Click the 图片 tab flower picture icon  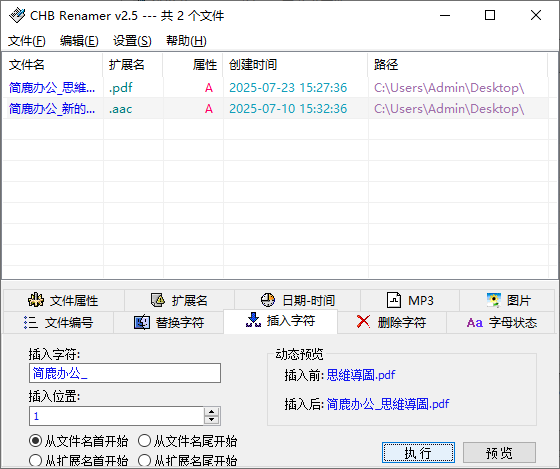(494, 300)
